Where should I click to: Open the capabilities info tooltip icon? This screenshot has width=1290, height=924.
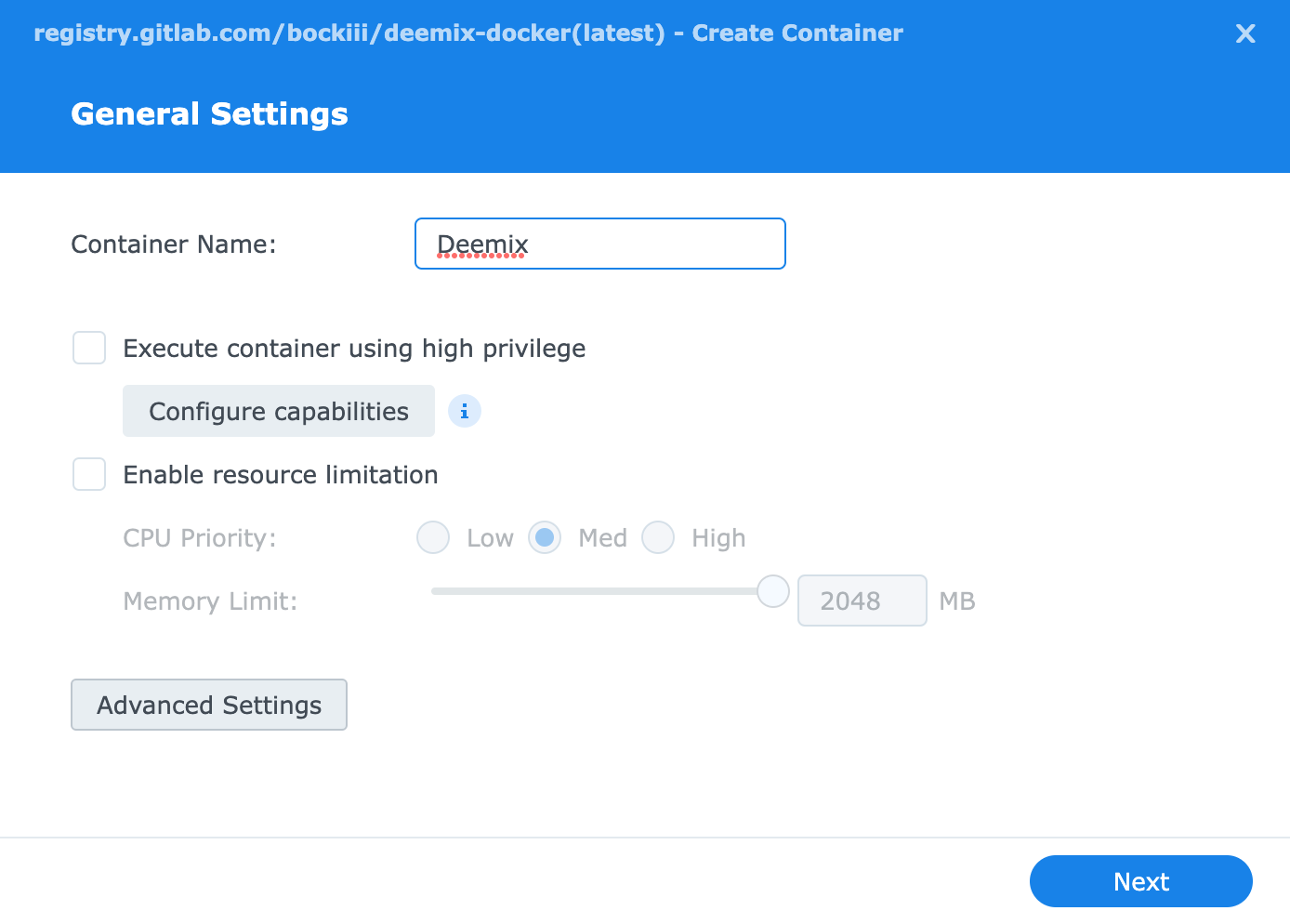(465, 411)
